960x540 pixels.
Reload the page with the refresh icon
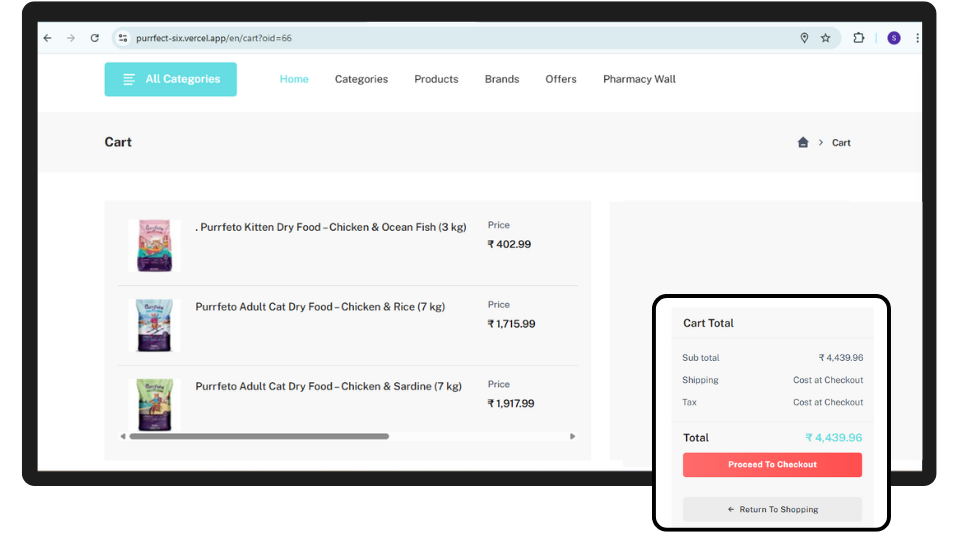[94, 38]
